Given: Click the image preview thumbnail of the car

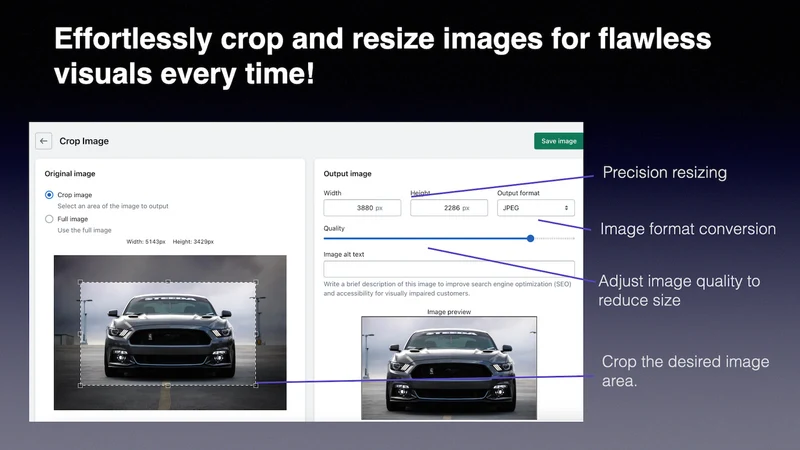Looking at the screenshot, I should (449, 368).
